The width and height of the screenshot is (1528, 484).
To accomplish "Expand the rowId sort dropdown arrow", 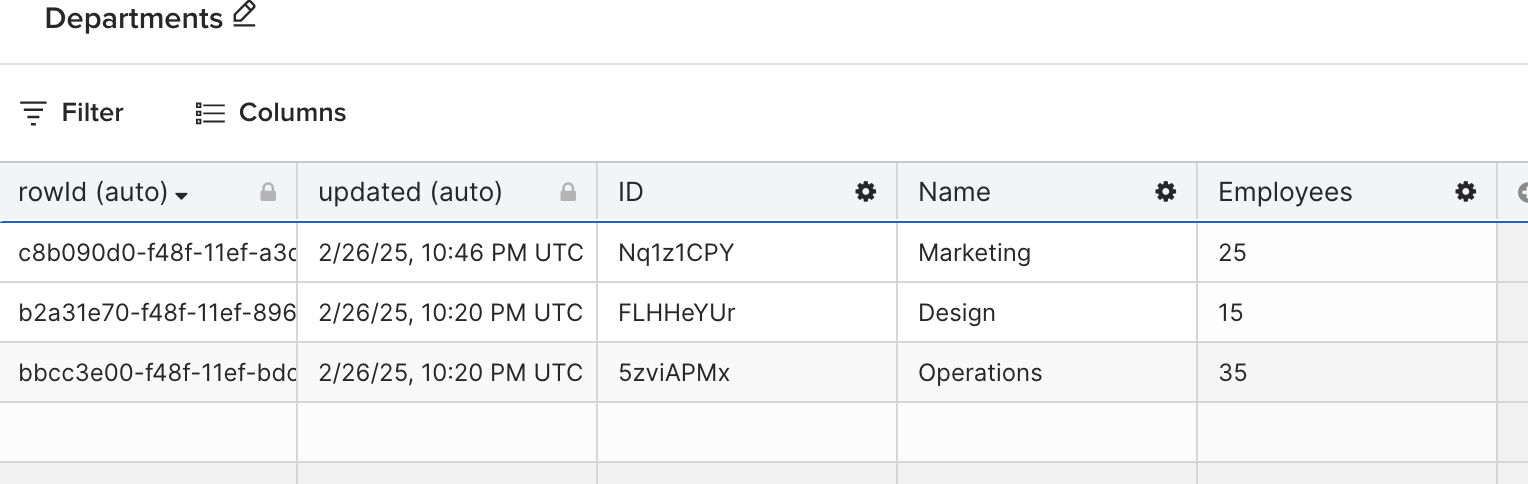I will point(181,195).
